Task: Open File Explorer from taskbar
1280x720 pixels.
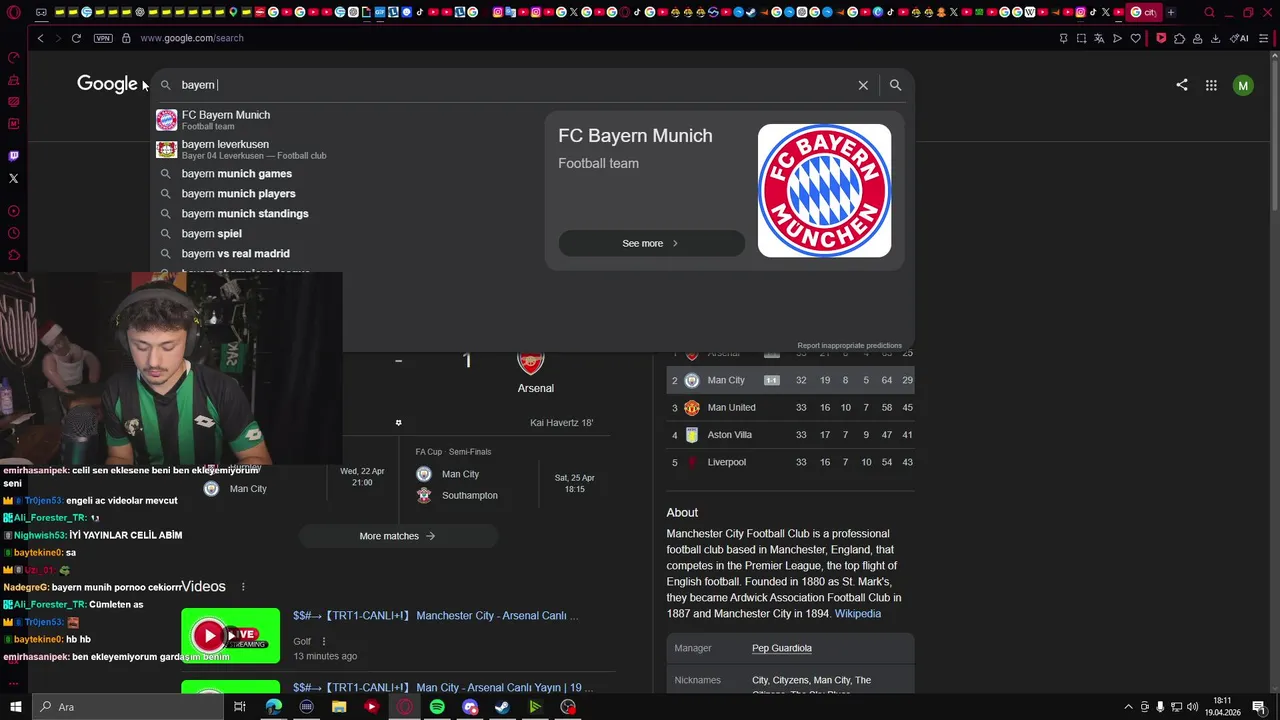Action: click(339, 707)
